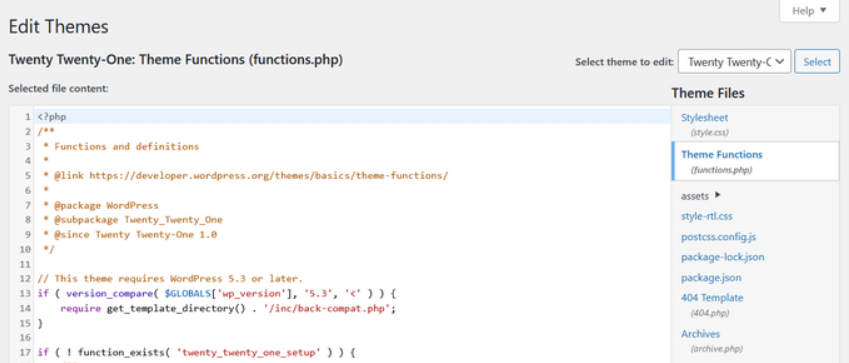Open the theme selection dropdown
Screen dimensions: 849x363
[x=734, y=62]
